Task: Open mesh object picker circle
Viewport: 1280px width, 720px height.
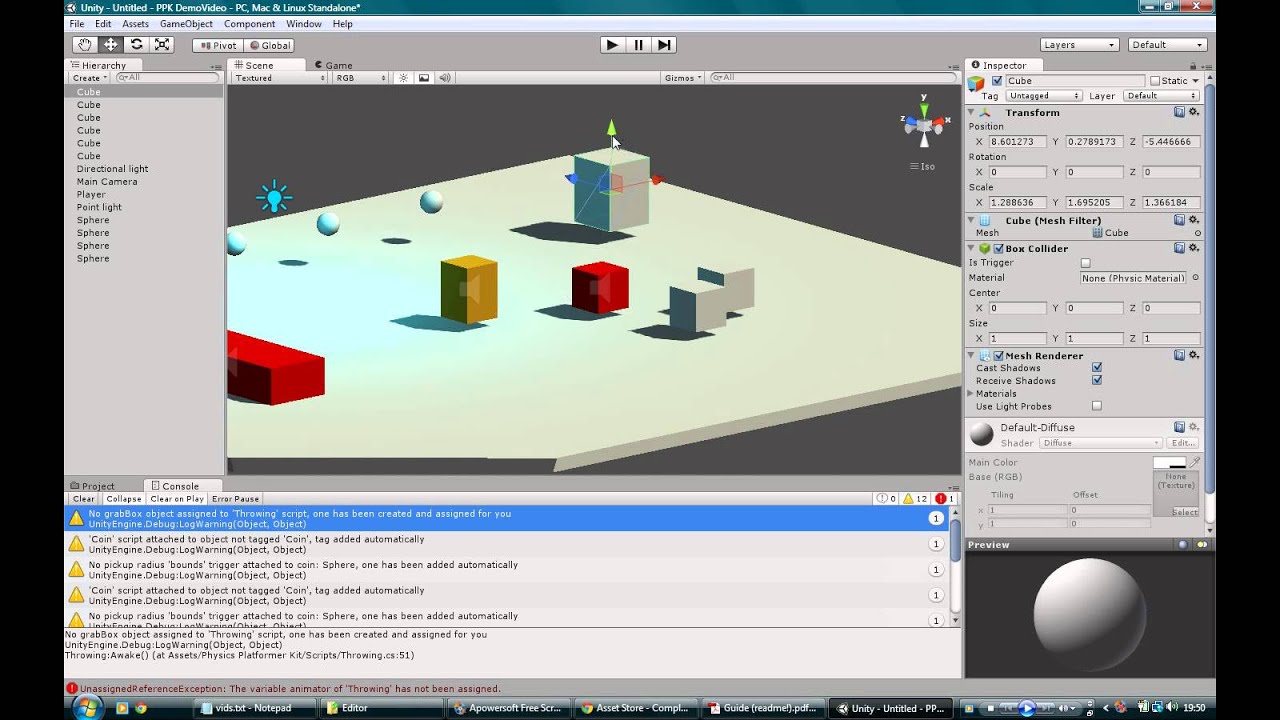Action: tap(1198, 233)
